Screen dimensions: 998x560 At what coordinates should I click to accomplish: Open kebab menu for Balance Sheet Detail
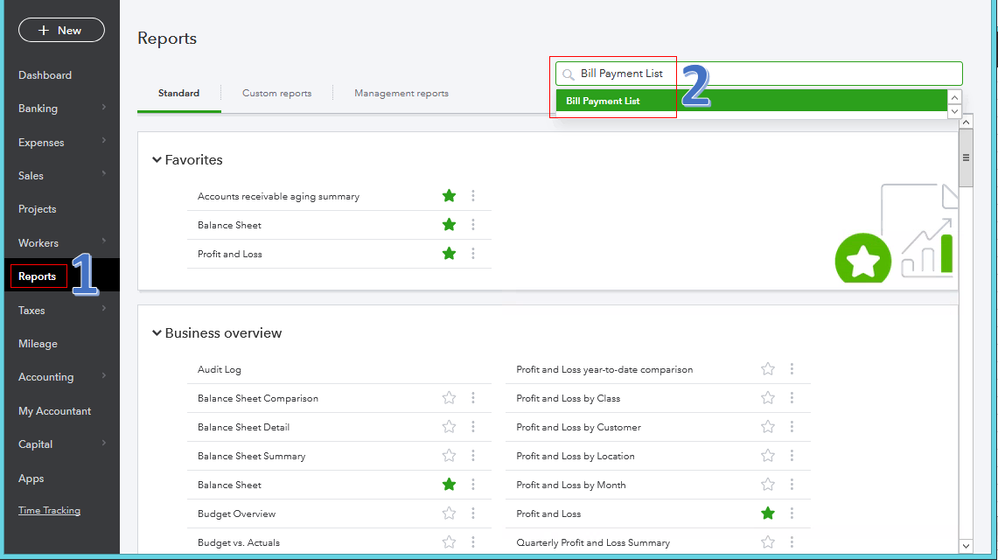pos(473,427)
